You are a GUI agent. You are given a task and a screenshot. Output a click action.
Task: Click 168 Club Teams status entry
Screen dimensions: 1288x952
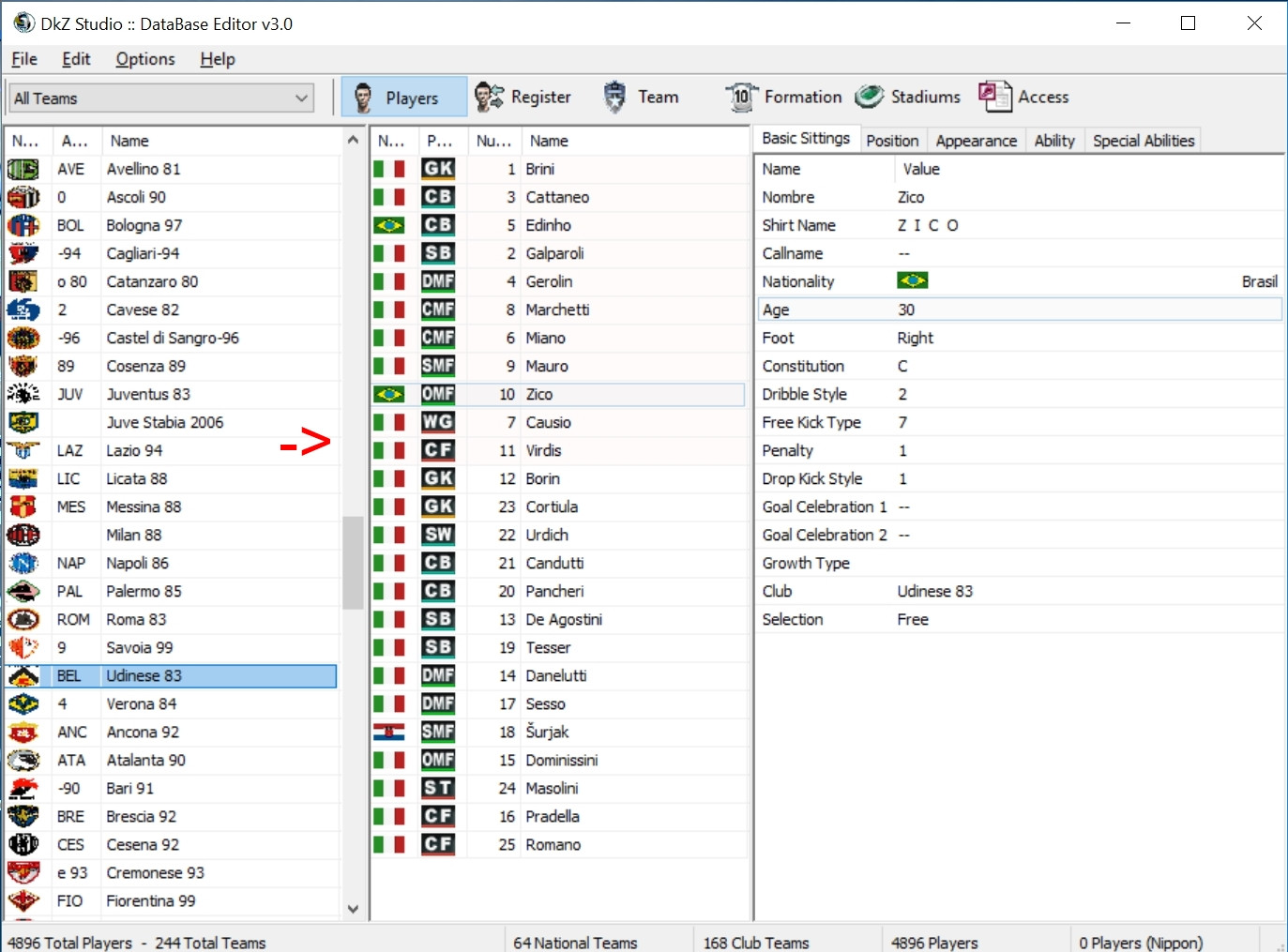(756, 943)
